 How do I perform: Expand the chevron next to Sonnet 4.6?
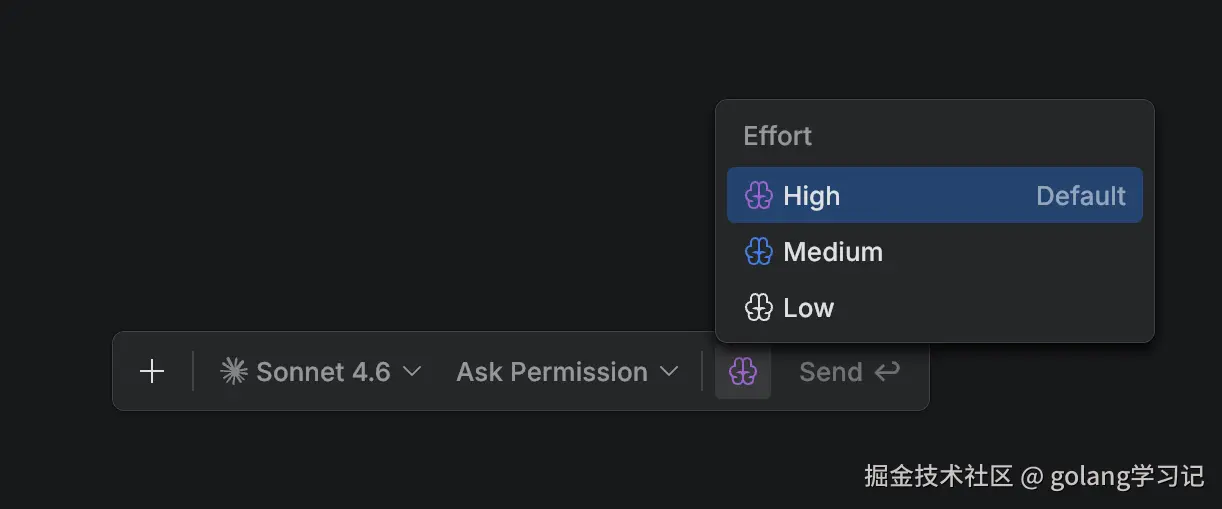[412, 372]
